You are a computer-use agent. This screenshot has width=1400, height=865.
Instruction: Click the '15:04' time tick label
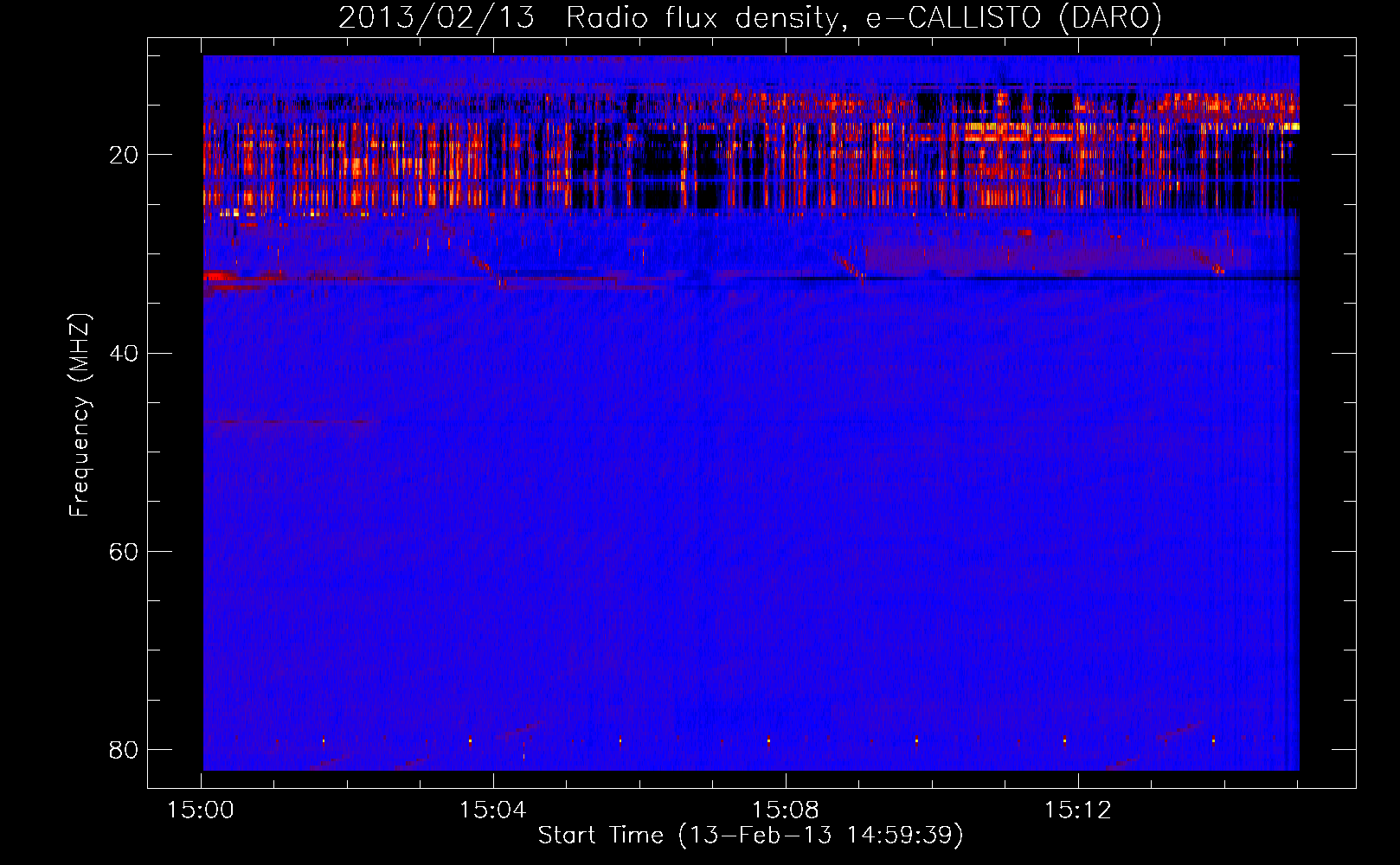492,811
